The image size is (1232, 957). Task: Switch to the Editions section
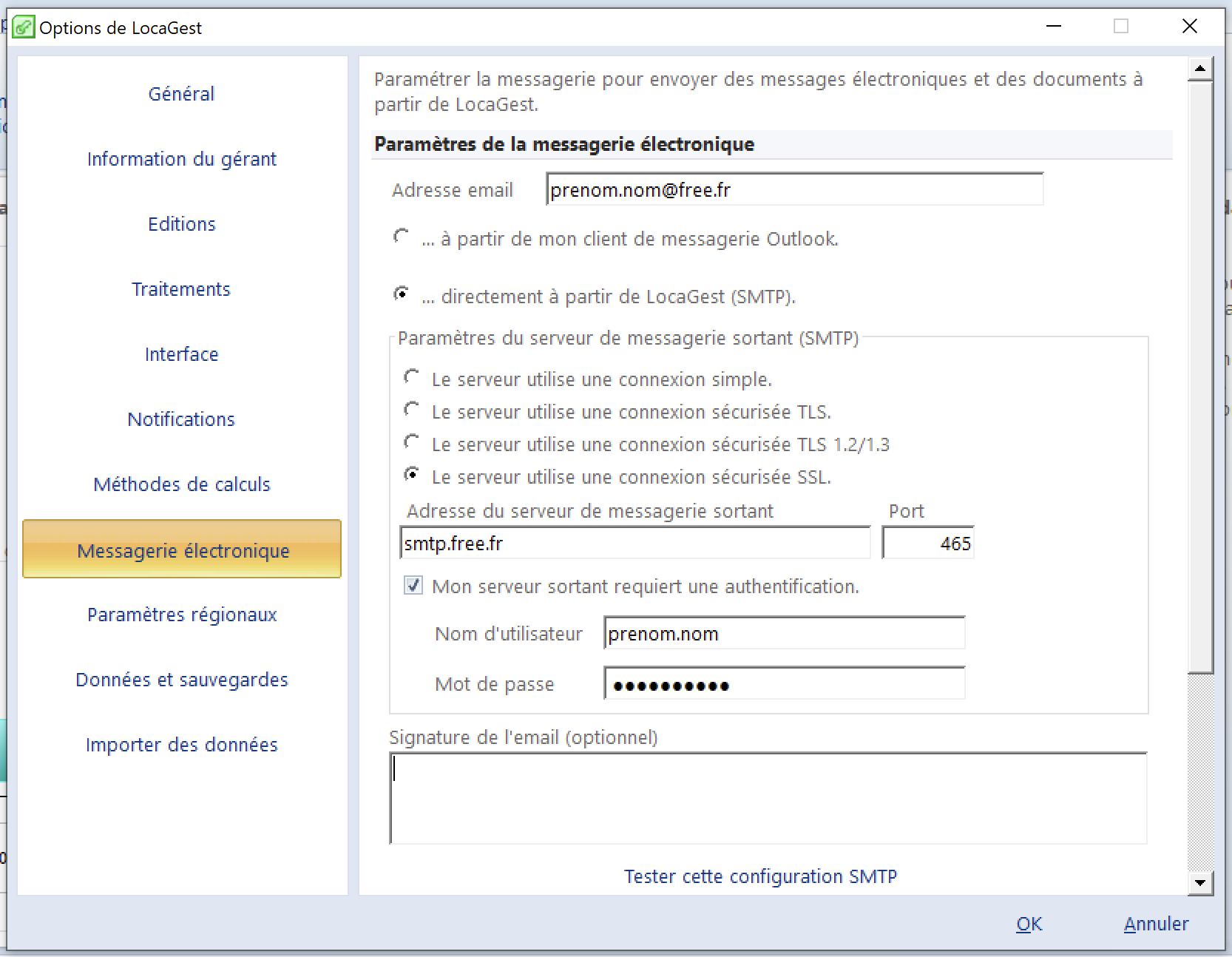tap(181, 224)
